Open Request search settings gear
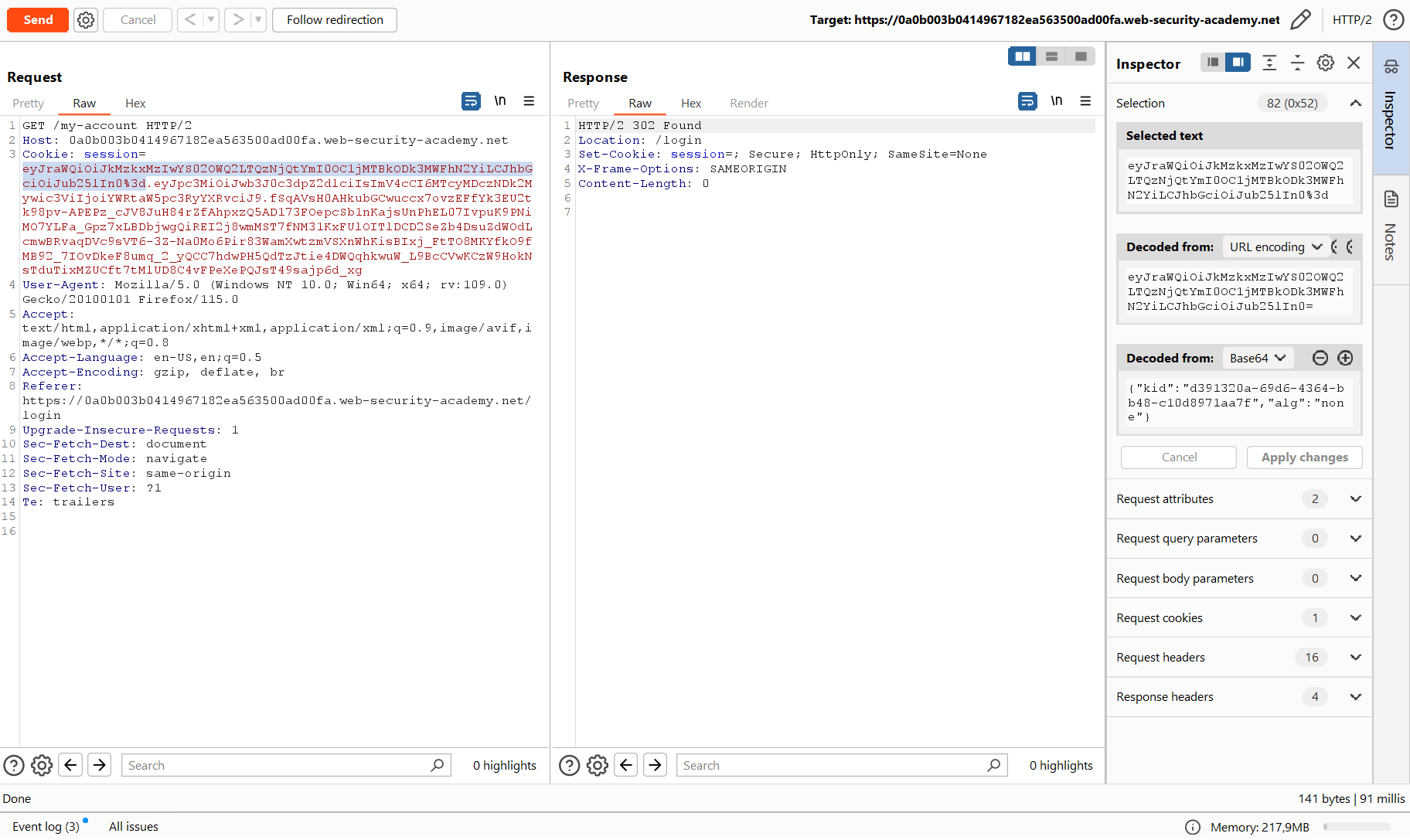 coord(42,766)
